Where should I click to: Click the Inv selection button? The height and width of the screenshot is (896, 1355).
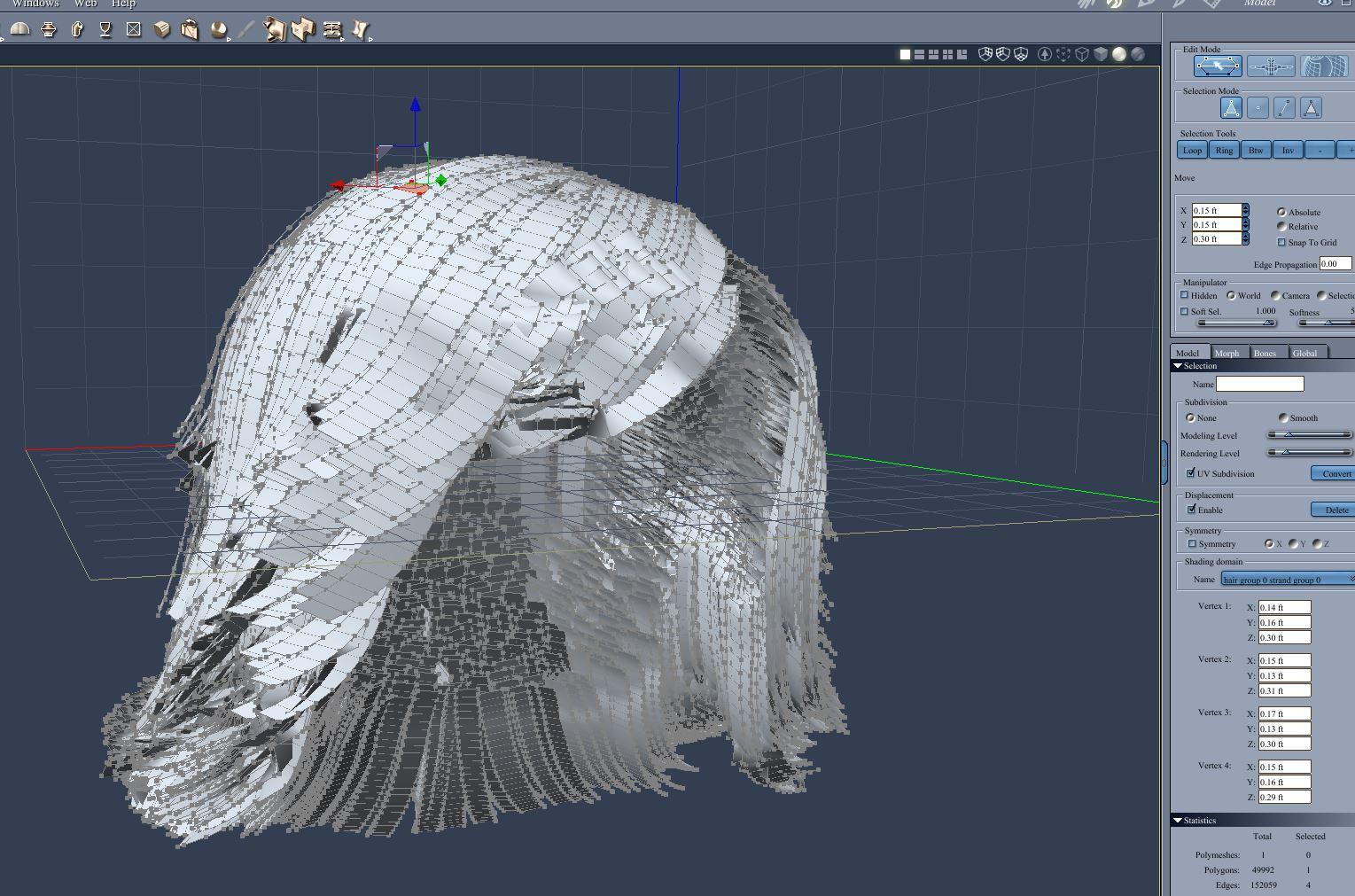point(1288,150)
